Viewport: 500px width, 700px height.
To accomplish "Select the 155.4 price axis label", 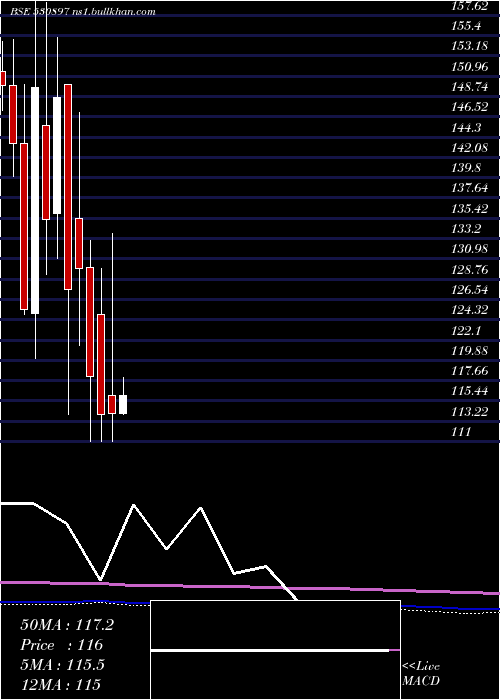I will [x=466, y=26].
